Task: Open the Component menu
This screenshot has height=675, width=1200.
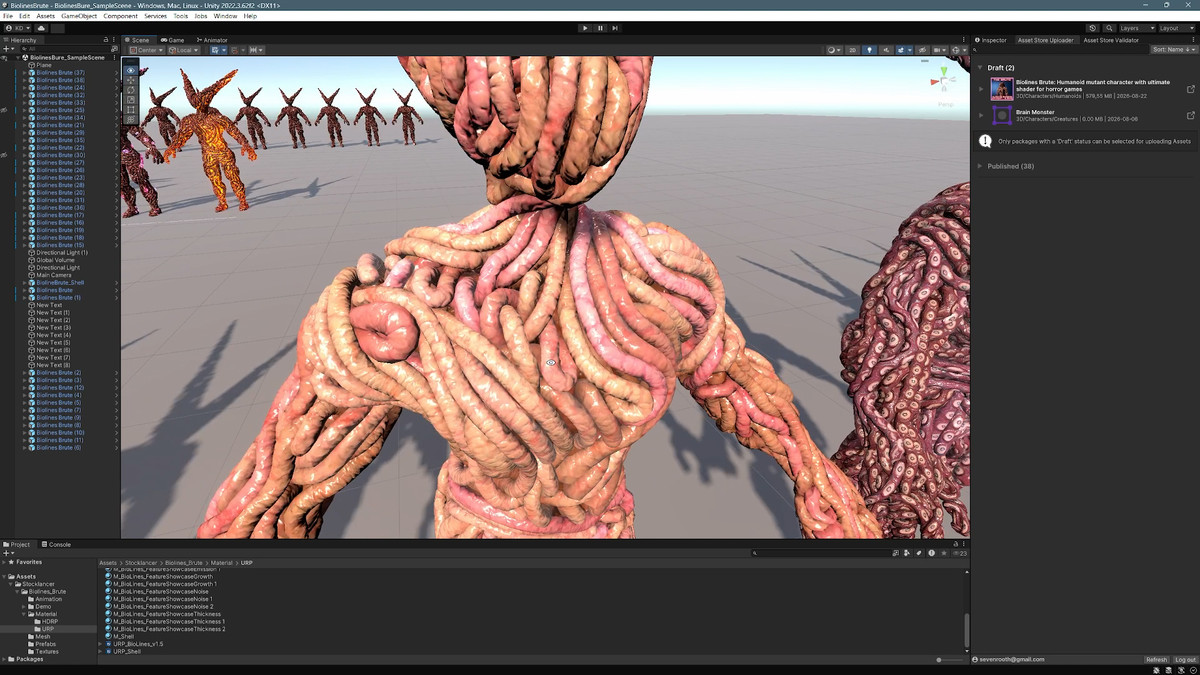Action: [x=121, y=16]
